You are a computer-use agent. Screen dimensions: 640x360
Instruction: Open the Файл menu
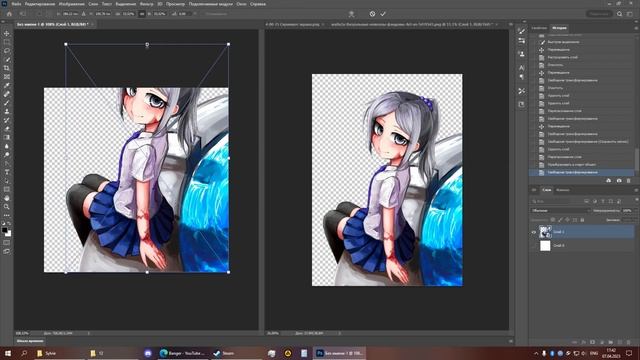coord(16,4)
